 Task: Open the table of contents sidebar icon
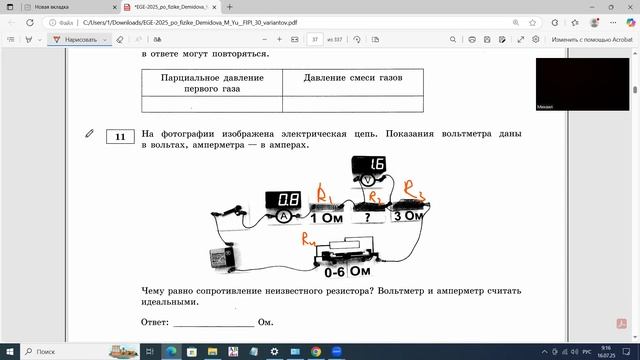(x=11, y=40)
